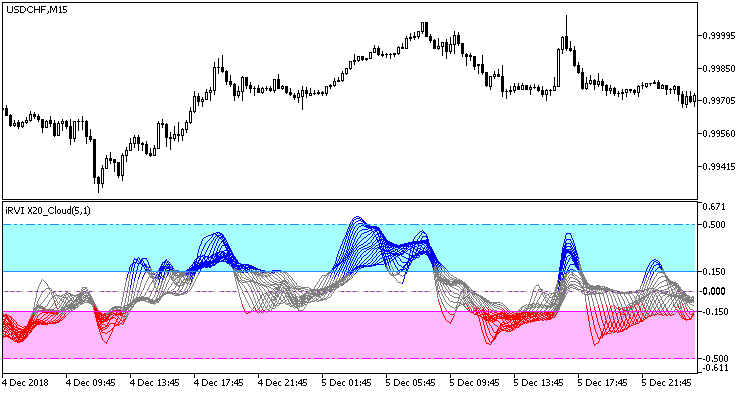
Task: Select the 0.99705 price level label
Action: pyautogui.click(x=719, y=100)
